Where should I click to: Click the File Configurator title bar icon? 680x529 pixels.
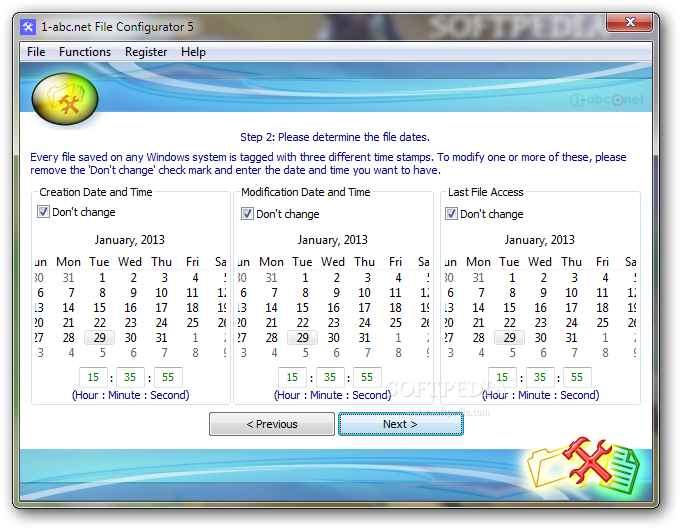[28, 27]
